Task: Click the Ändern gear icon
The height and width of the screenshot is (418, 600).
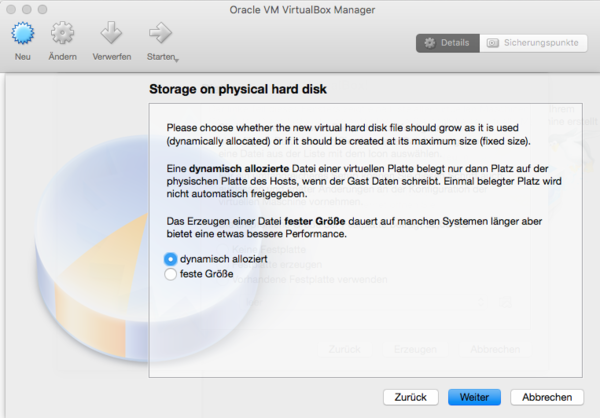Action: (x=63, y=34)
